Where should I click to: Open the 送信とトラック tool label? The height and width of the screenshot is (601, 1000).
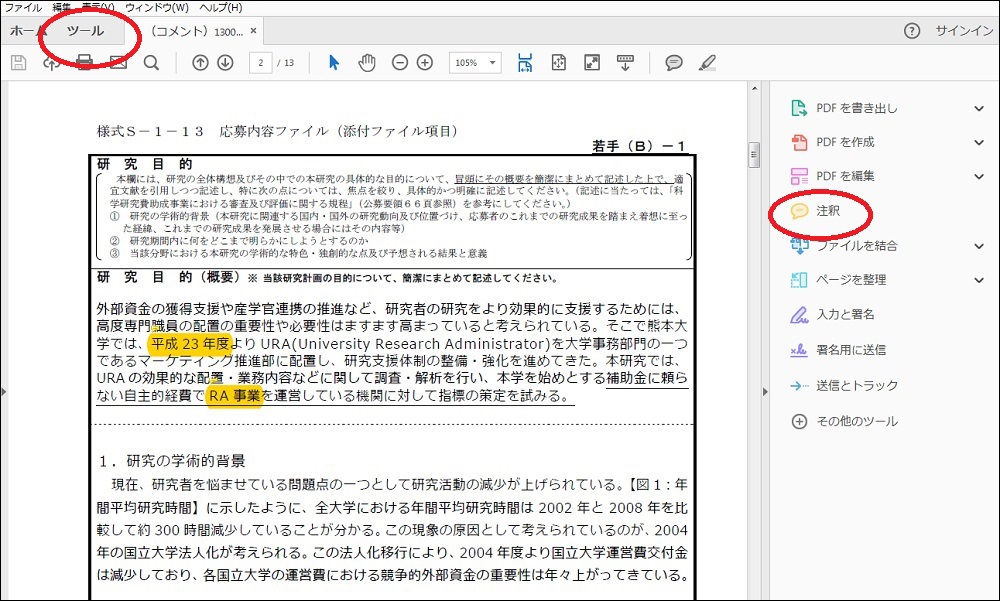[x=857, y=385]
